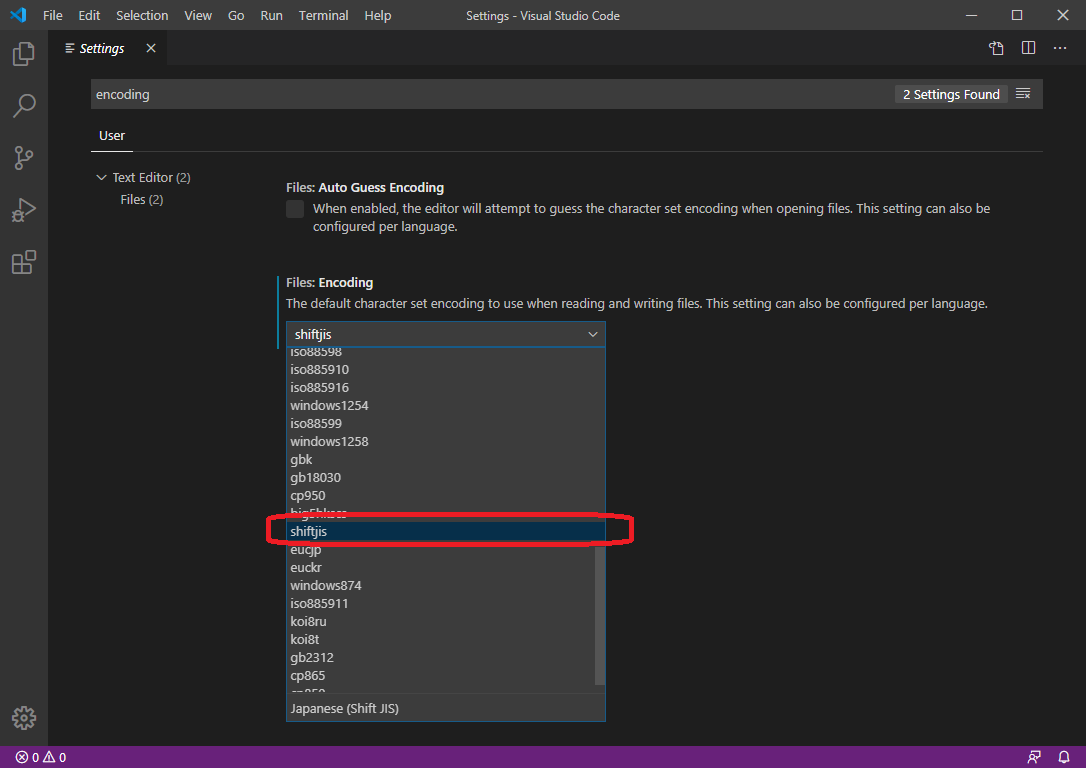This screenshot has height=768, width=1086.
Task: Click the 'Files: Encoding' setting title
Action: (330, 283)
